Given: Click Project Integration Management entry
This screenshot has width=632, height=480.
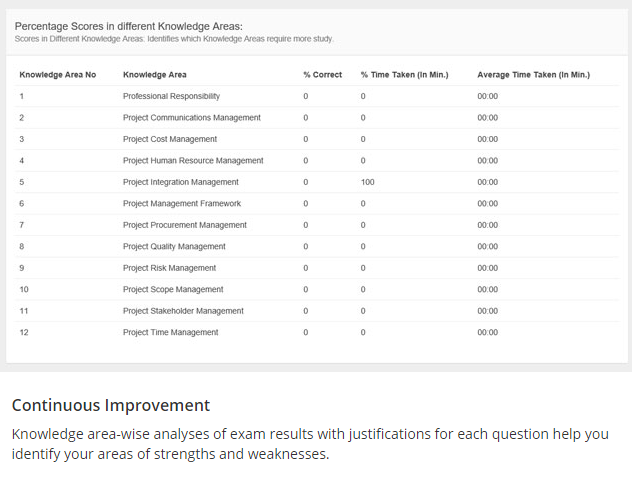Looking at the screenshot, I should tap(181, 182).
